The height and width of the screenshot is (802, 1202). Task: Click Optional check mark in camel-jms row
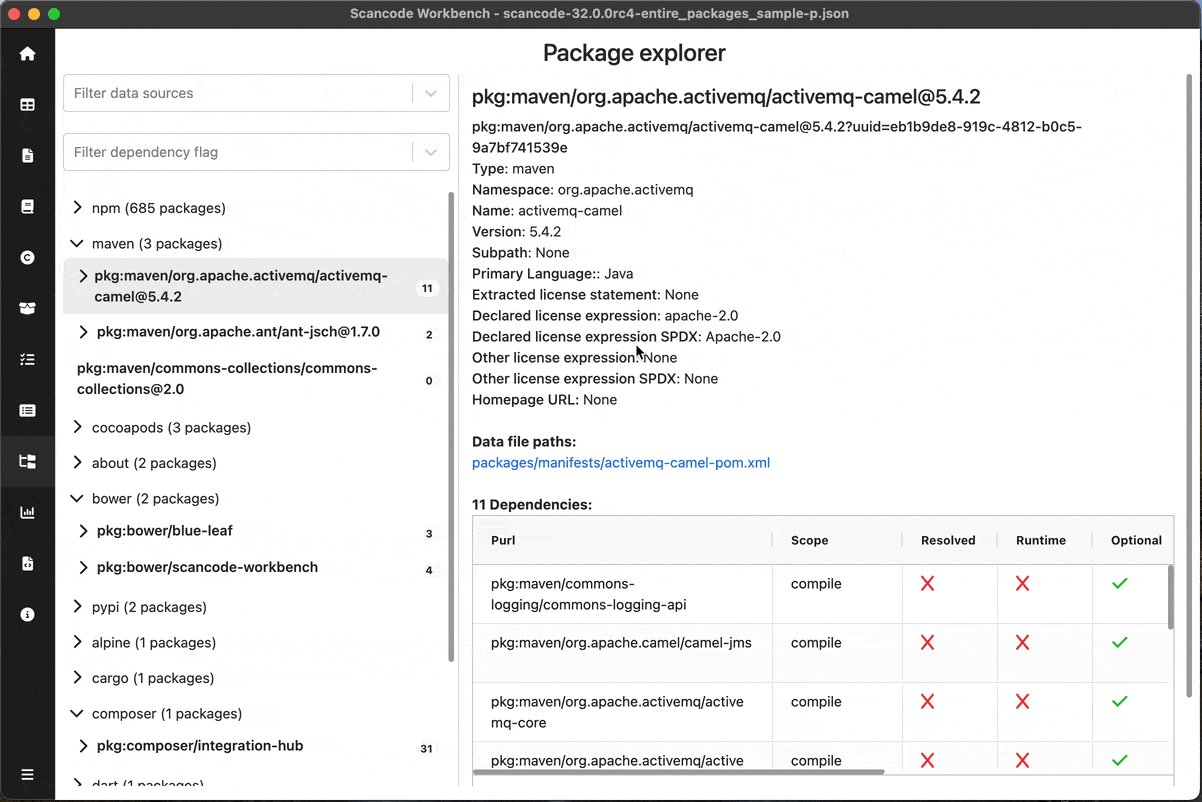1119,642
